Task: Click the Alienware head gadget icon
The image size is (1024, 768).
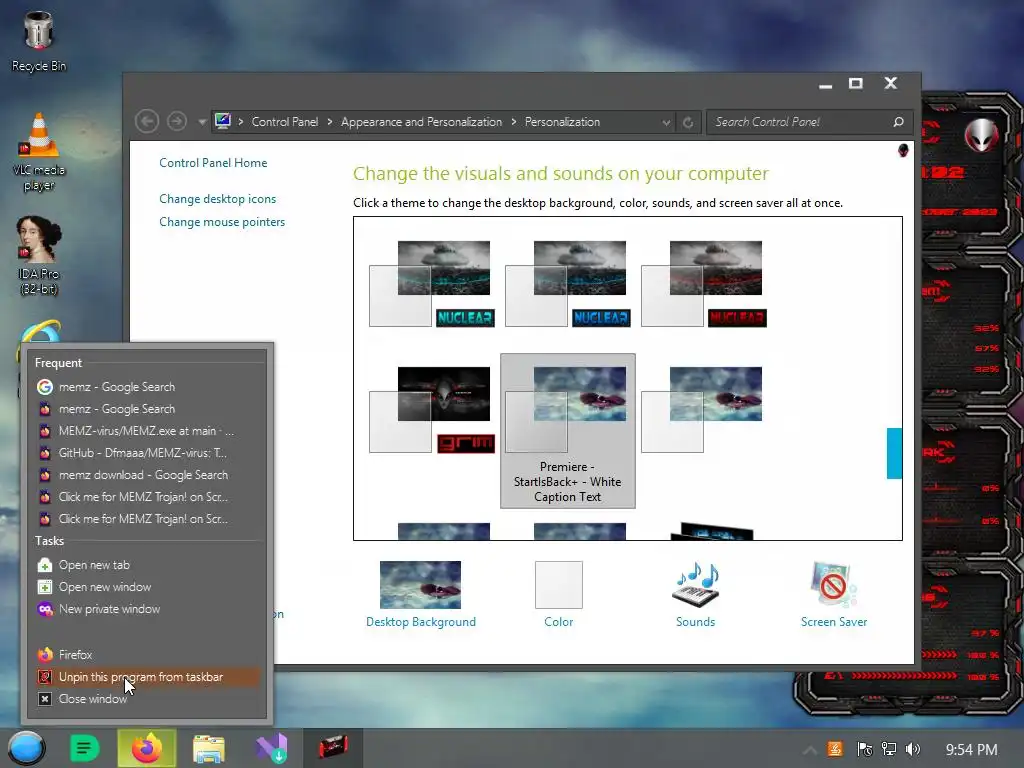Action: tap(982, 136)
